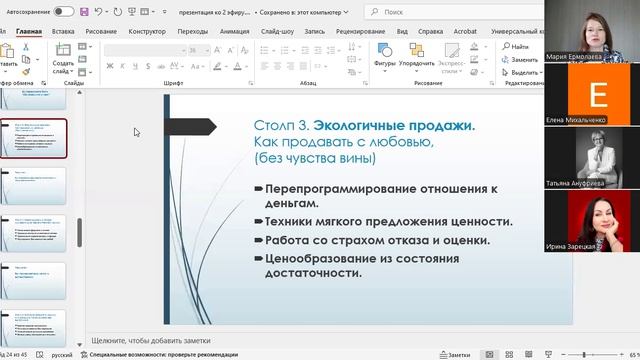Open the Рецензирование tab
Image resolution: width=640 pixels, height=360 pixels.
(x=360, y=31)
